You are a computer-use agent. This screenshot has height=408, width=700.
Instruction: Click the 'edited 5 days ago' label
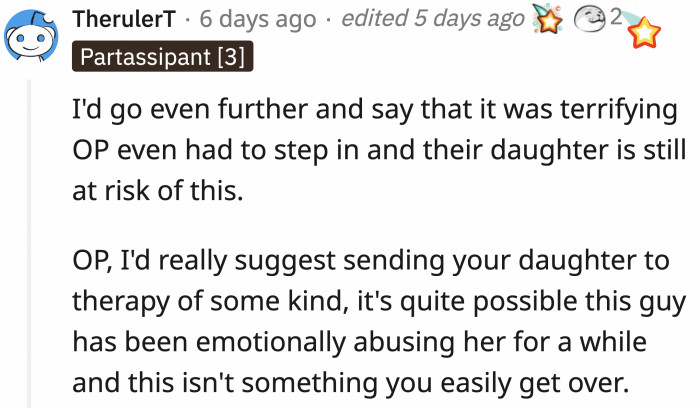pos(432,19)
